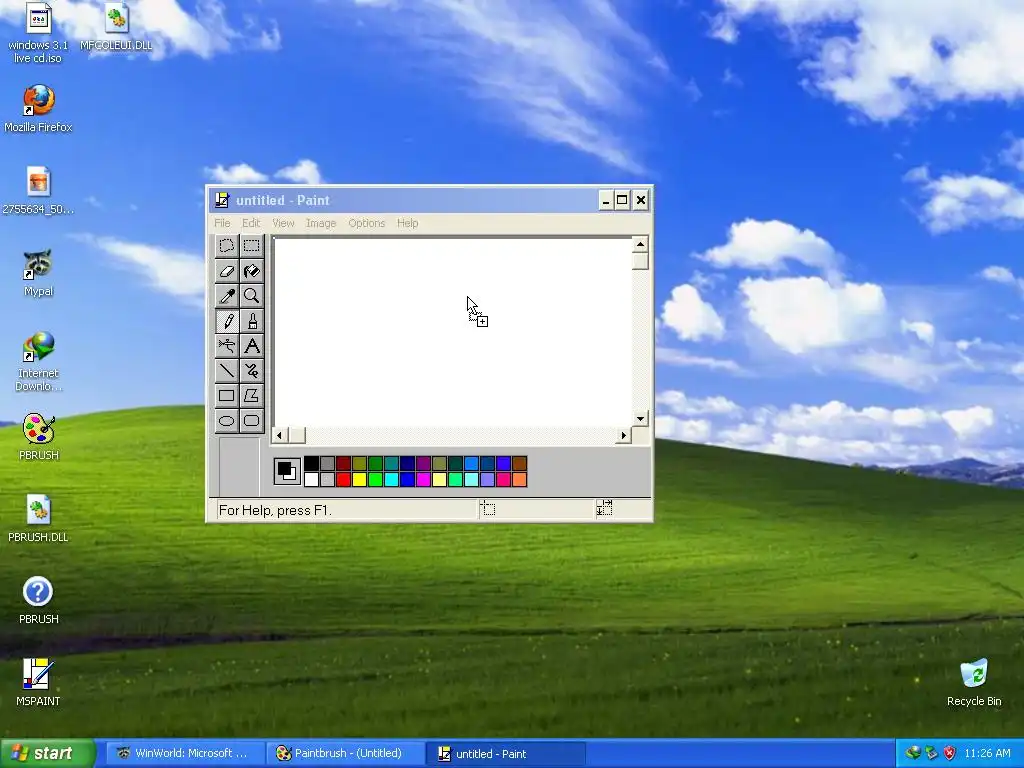Choose the bright yellow palette color
Viewport: 1024px width, 768px height.
[x=359, y=479]
